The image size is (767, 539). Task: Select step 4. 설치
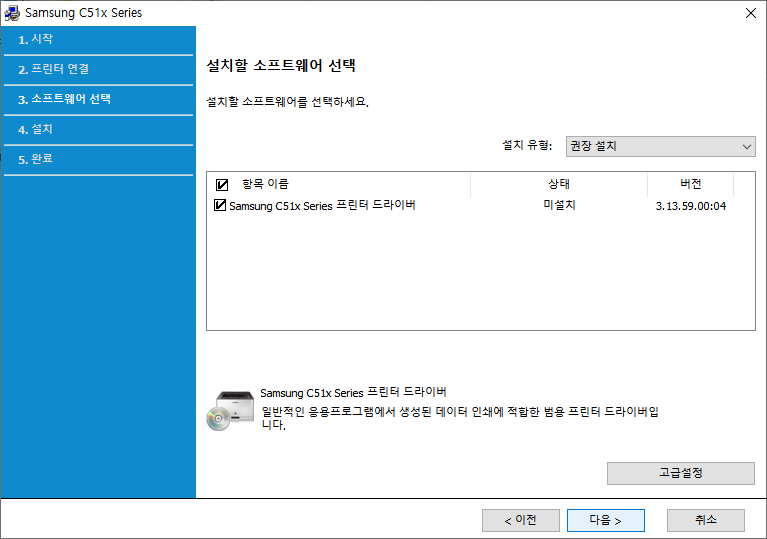tap(35, 129)
